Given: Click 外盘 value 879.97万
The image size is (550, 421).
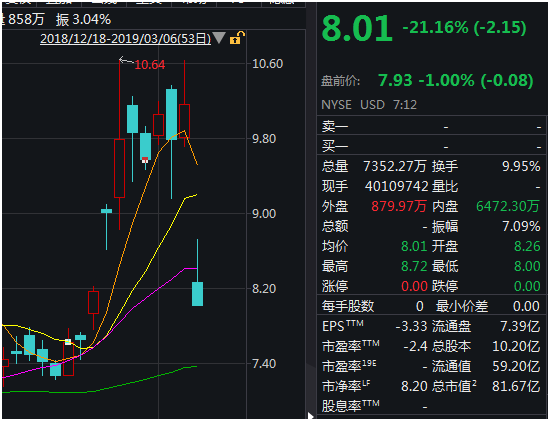Looking at the screenshot, I should click(x=399, y=206).
